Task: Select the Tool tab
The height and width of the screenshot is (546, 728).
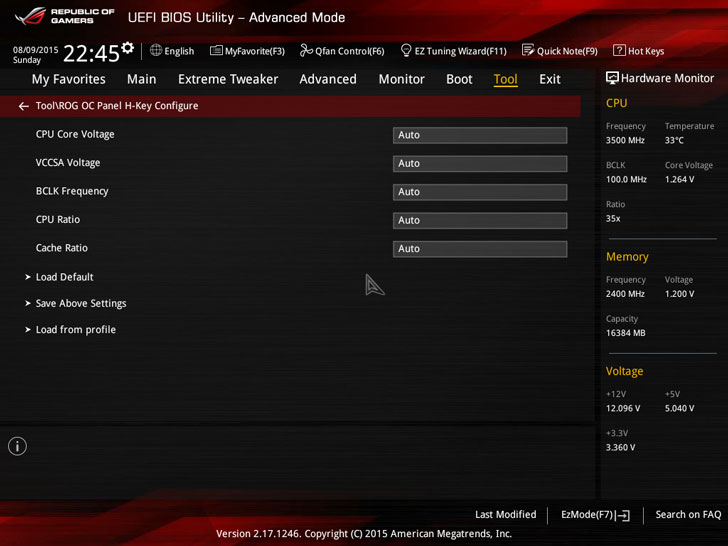Action: [505, 79]
